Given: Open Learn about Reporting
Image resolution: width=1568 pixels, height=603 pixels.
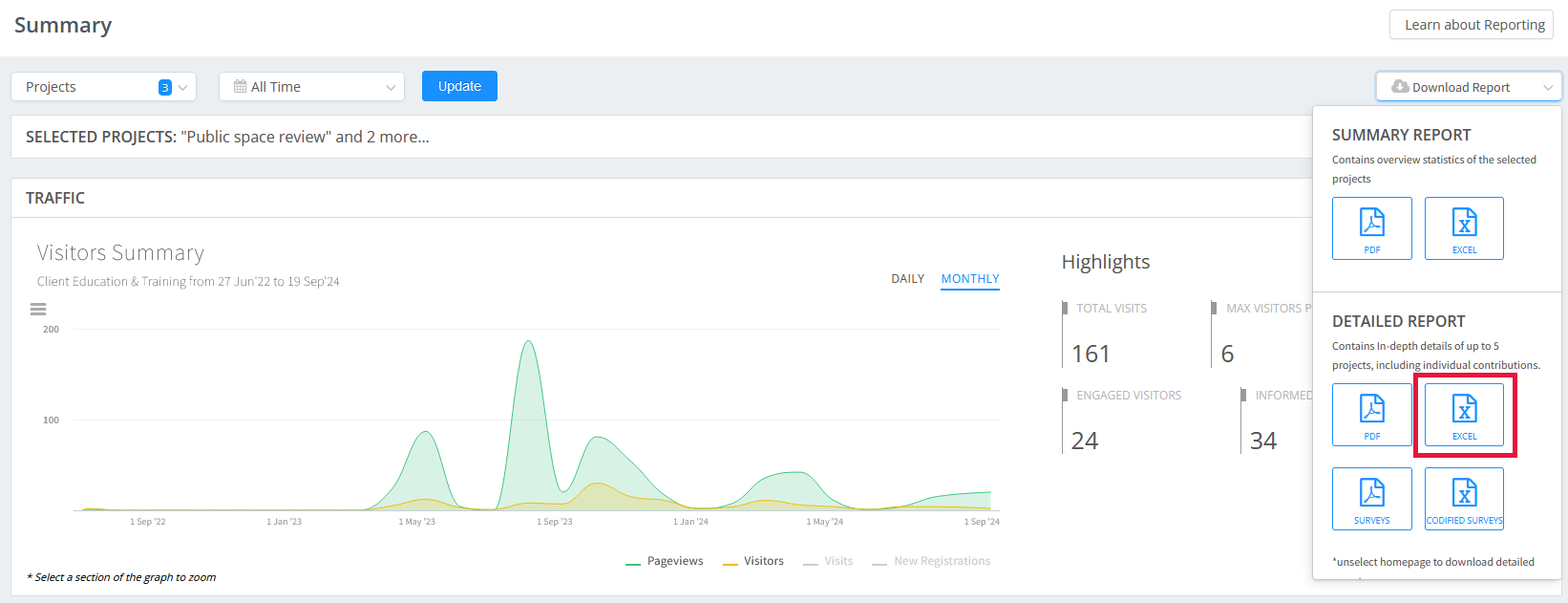Looking at the screenshot, I should (1472, 25).
